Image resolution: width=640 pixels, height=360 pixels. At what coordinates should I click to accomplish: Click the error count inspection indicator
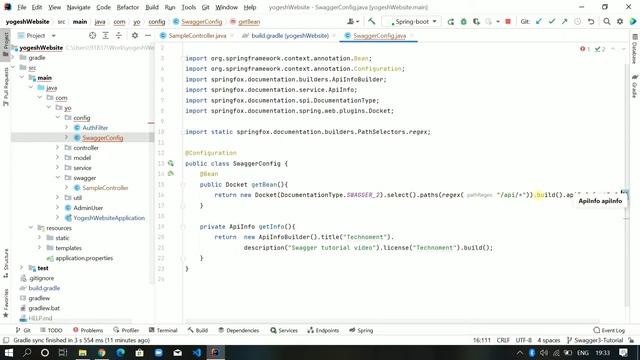pos(585,49)
